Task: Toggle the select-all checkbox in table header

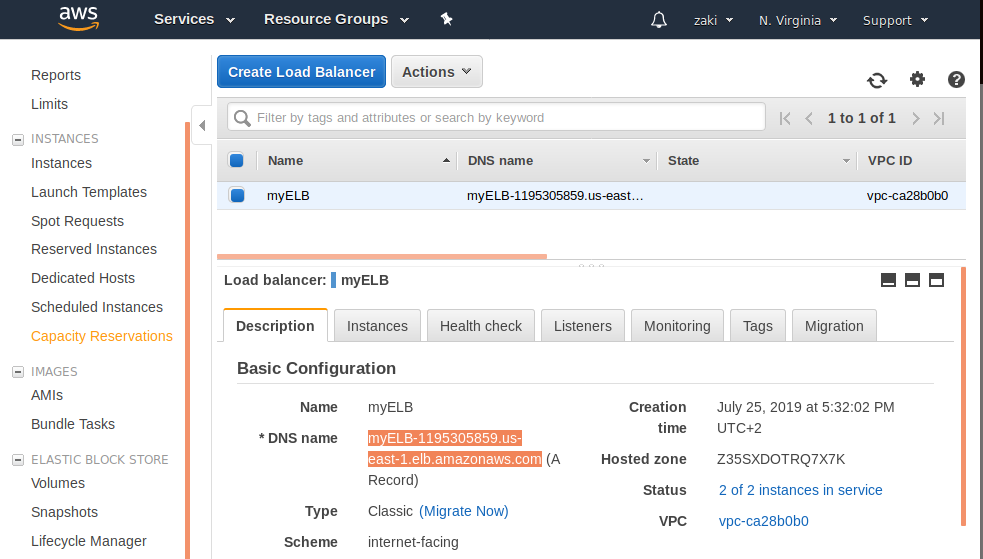Action: (x=237, y=160)
